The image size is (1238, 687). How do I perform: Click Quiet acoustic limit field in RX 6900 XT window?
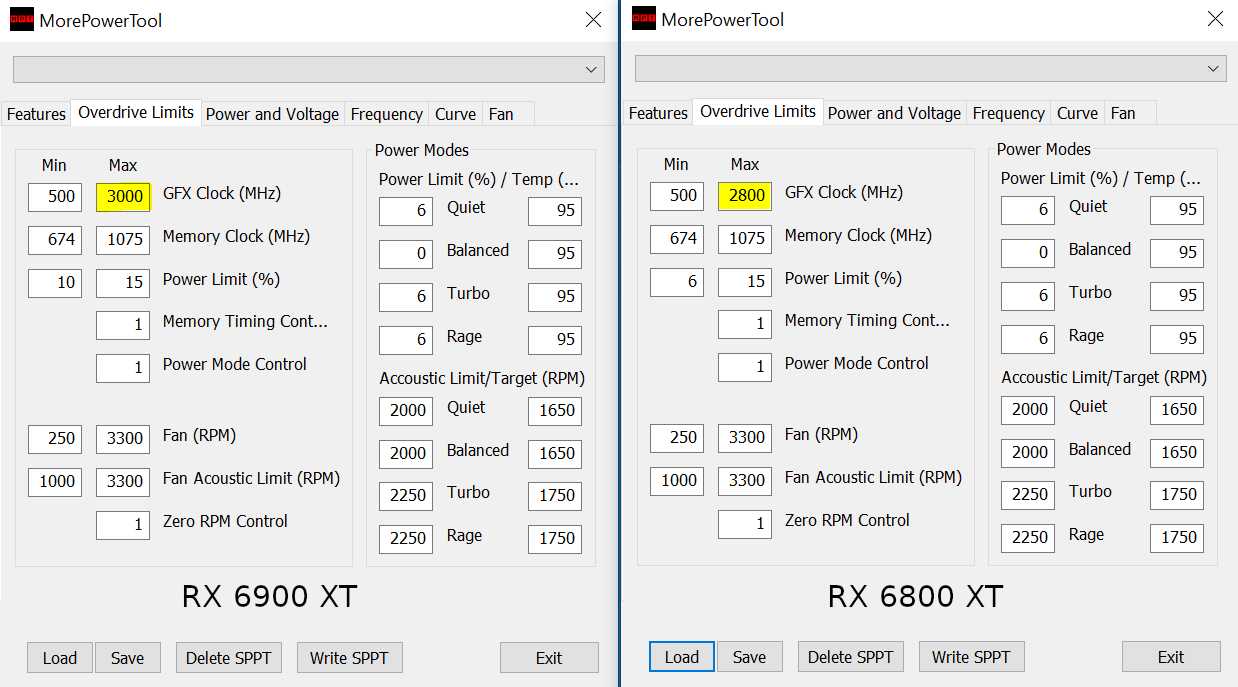click(406, 410)
